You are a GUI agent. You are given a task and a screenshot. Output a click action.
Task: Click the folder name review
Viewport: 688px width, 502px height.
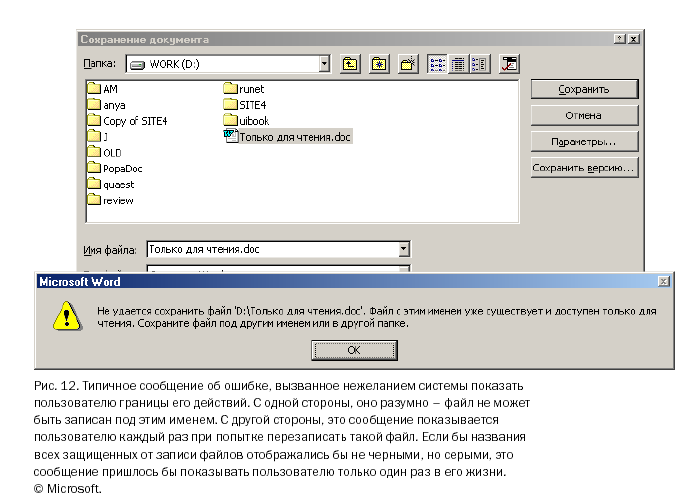point(118,201)
